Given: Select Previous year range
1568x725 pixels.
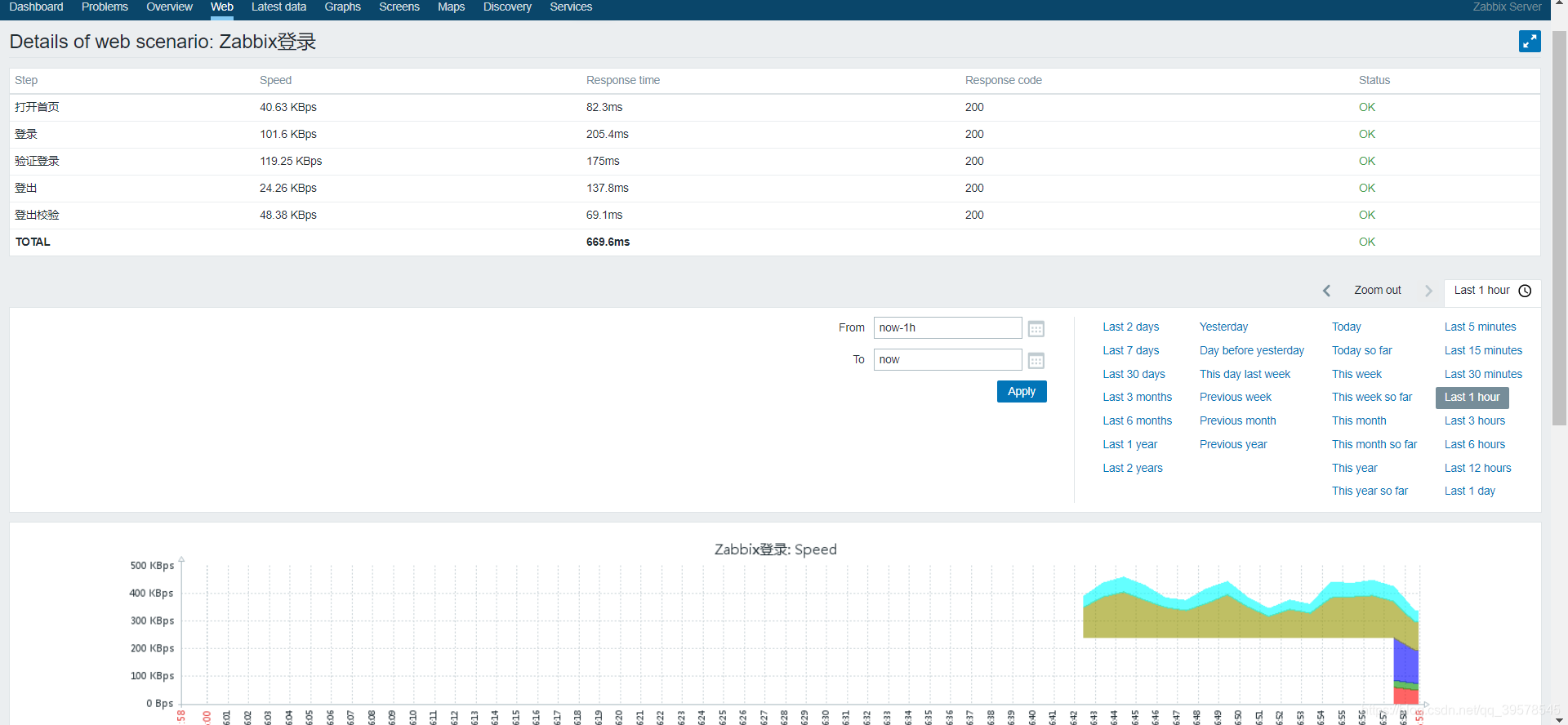Looking at the screenshot, I should [1233, 445].
